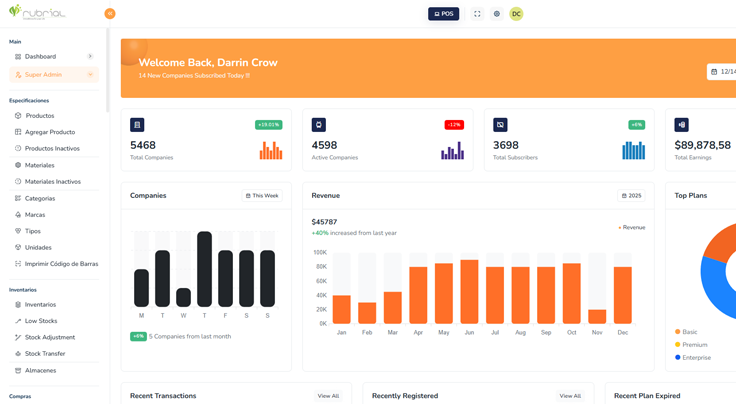Screen dimensions: 736x404
Task: Click the Rubrial logo
Action: pyautogui.click(x=38, y=13)
